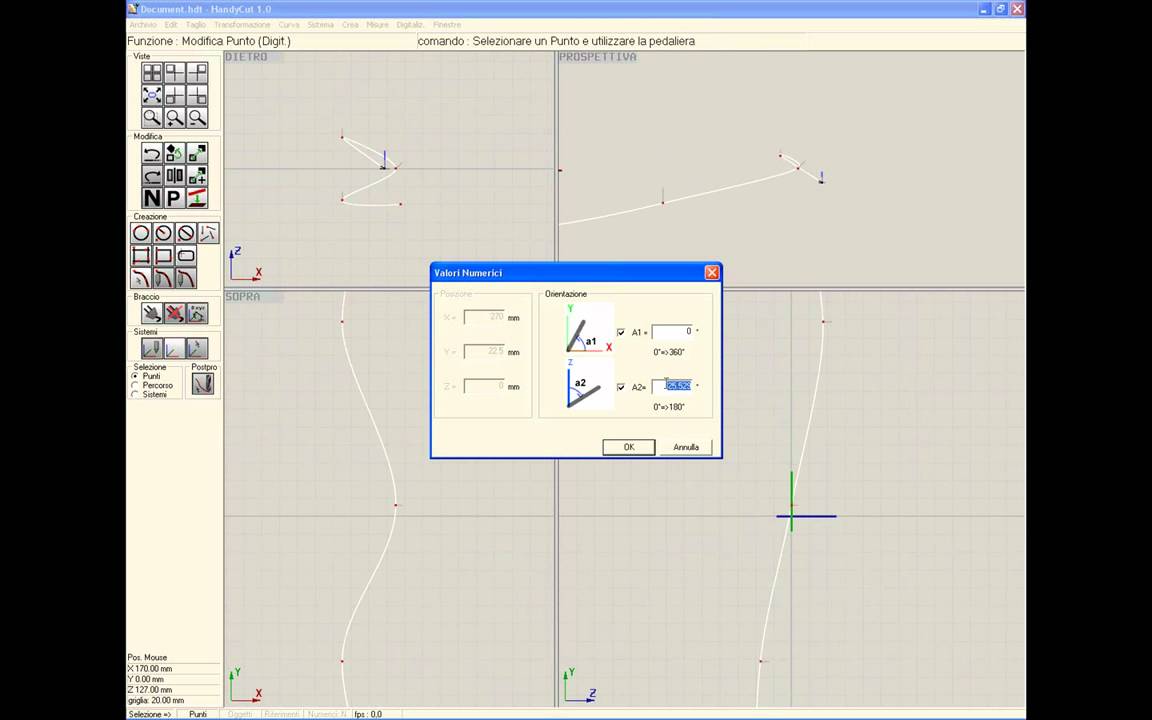
Task: Click the zoom-in magnifier with plus
Action: 175,118
